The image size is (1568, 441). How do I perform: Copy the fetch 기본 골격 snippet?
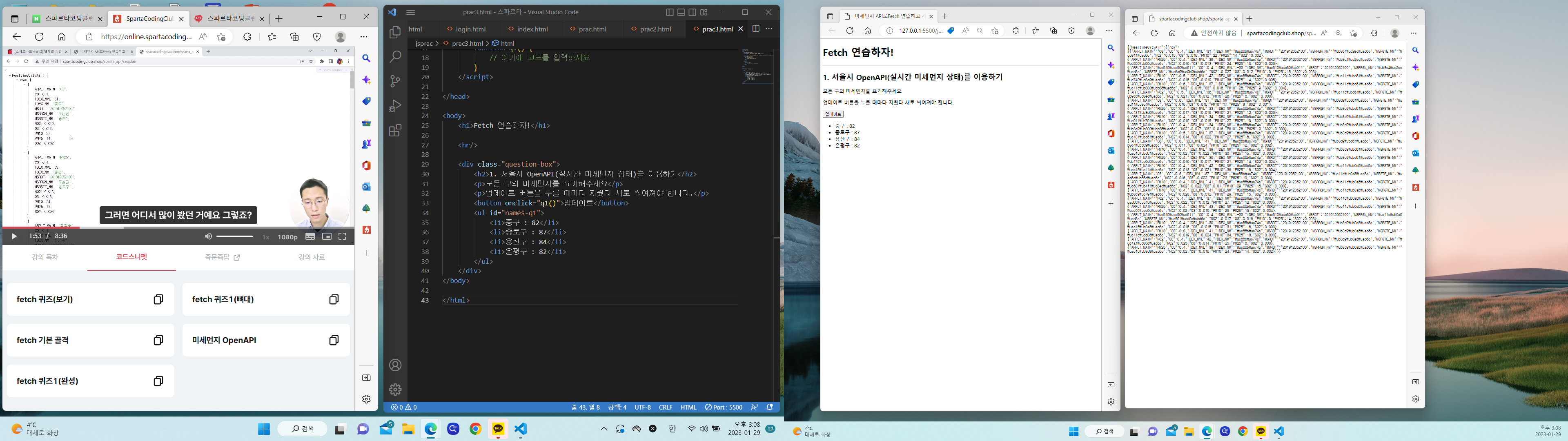(158, 340)
